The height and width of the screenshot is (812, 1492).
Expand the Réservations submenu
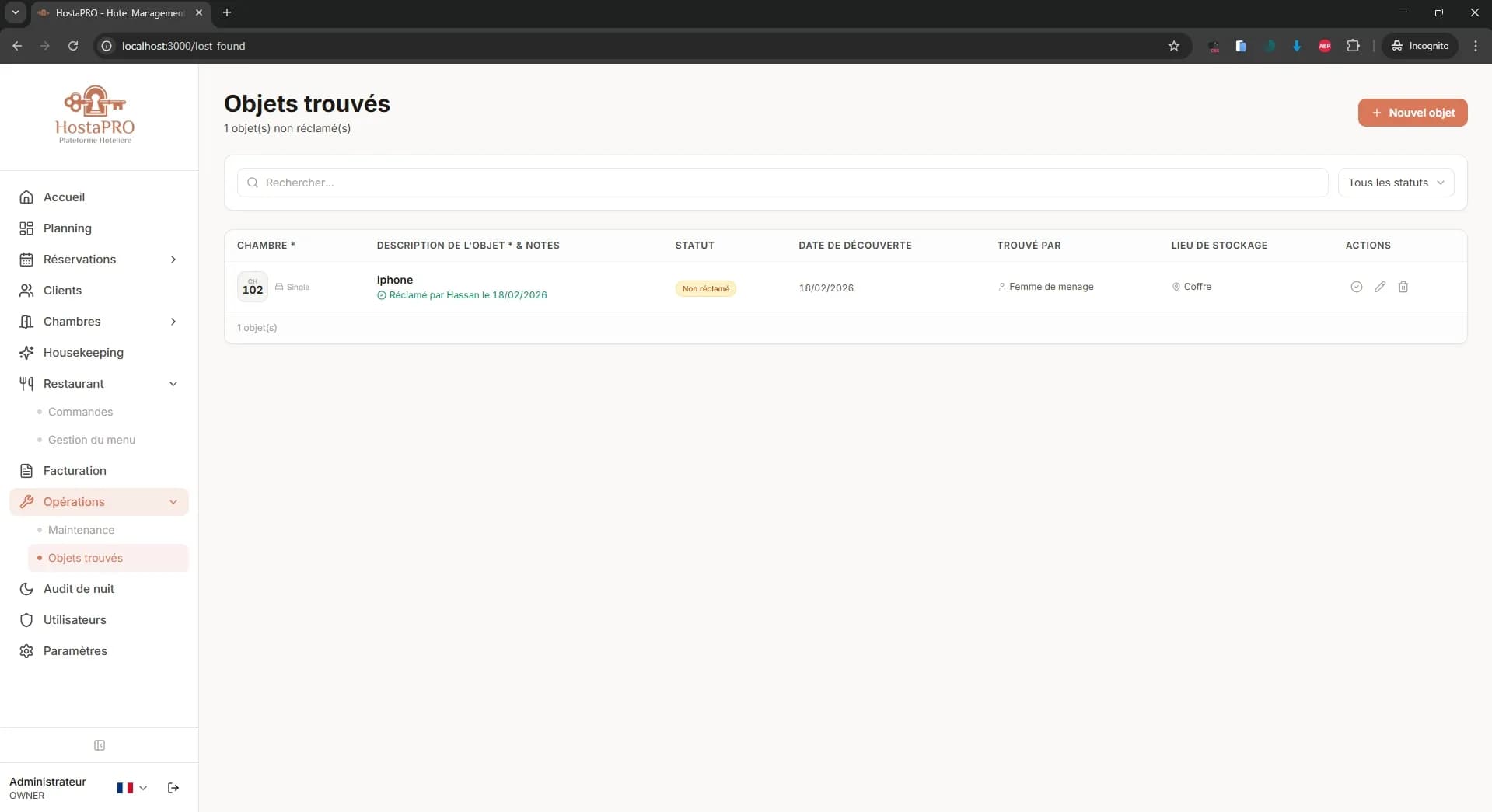pyautogui.click(x=173, y=260)
